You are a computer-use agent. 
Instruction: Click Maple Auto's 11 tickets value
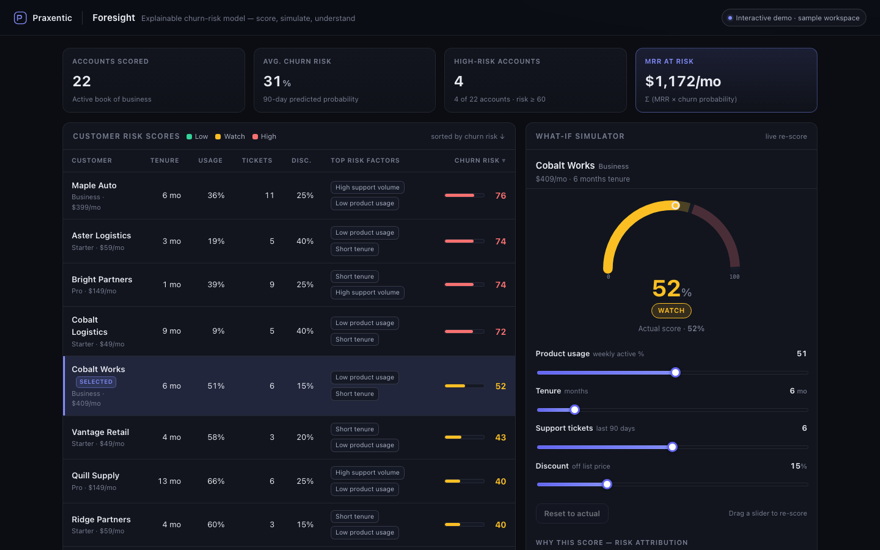[269, 195]
